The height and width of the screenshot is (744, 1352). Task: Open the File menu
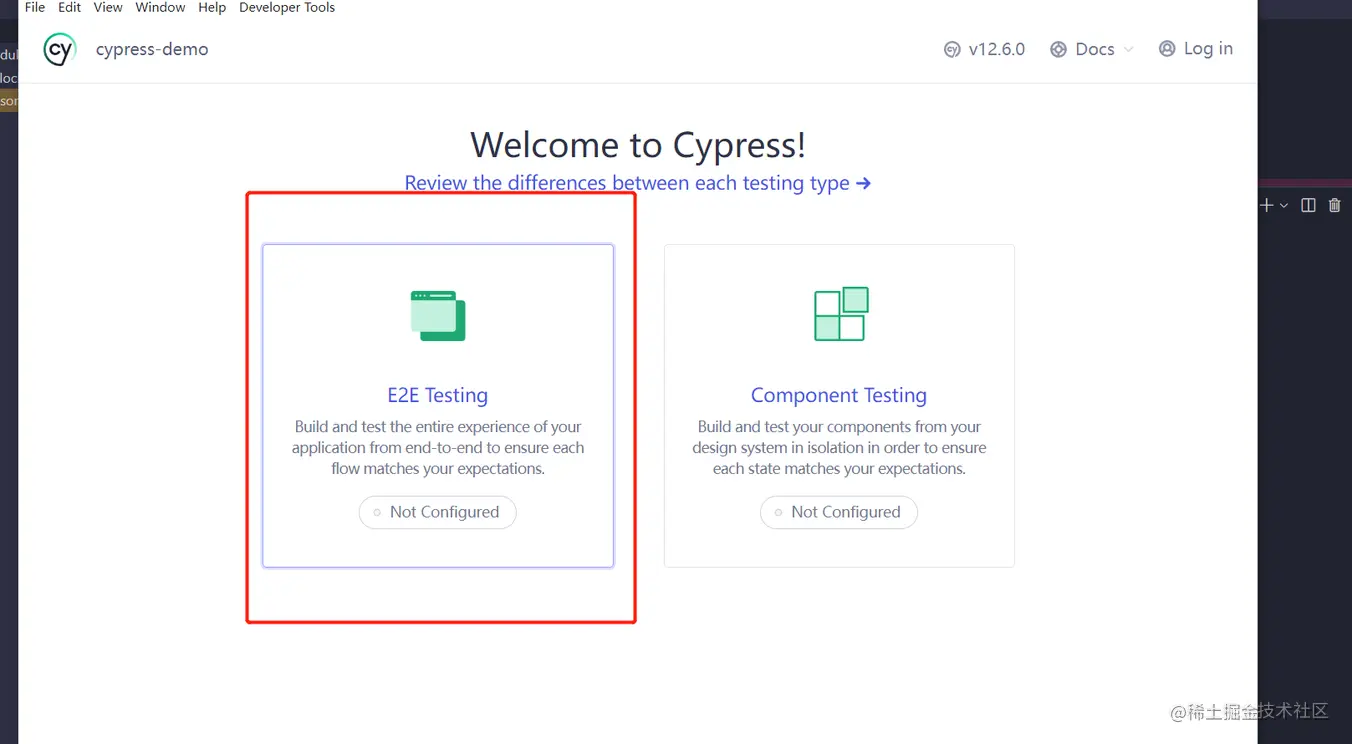coord(35,7)
